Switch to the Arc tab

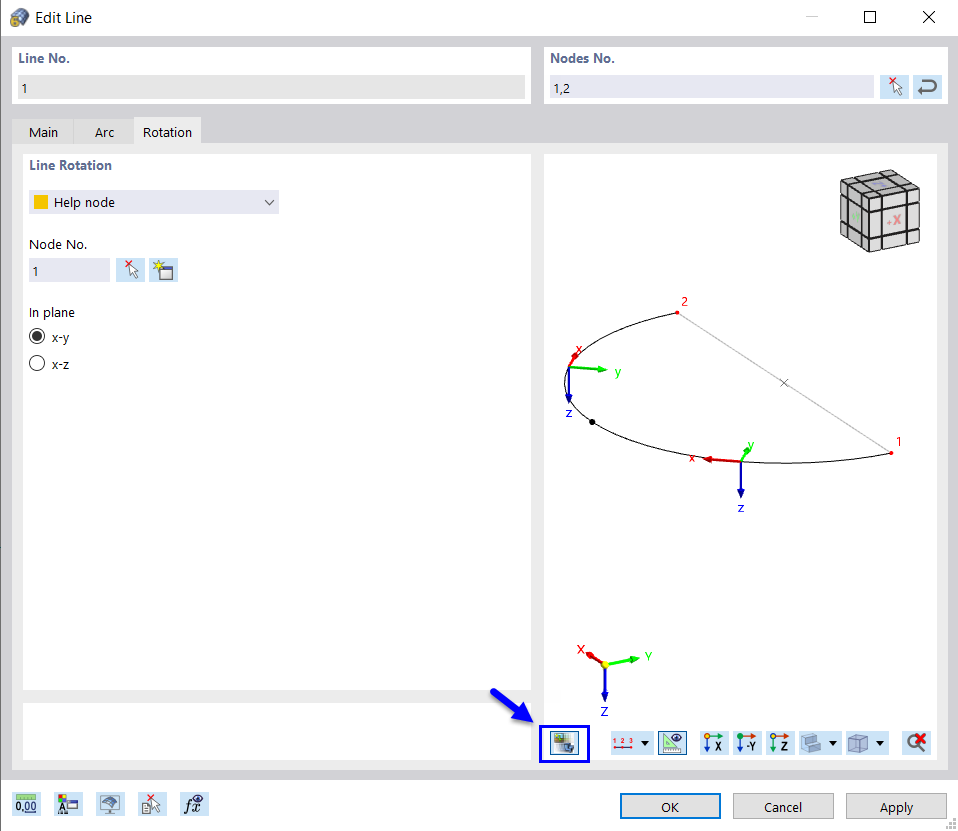104,131
